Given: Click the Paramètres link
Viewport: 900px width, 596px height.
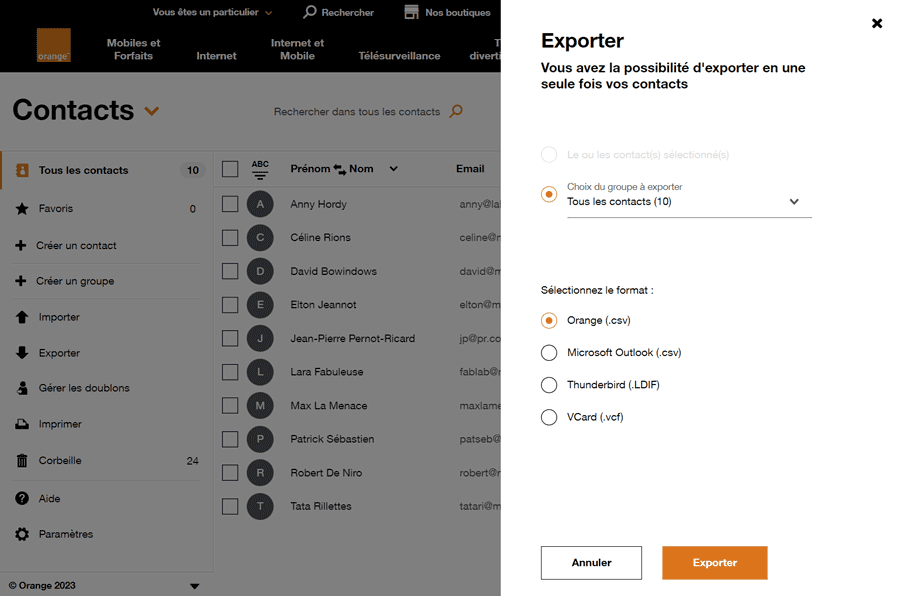Looking at the screenshot, I should [x=66, y=534].
